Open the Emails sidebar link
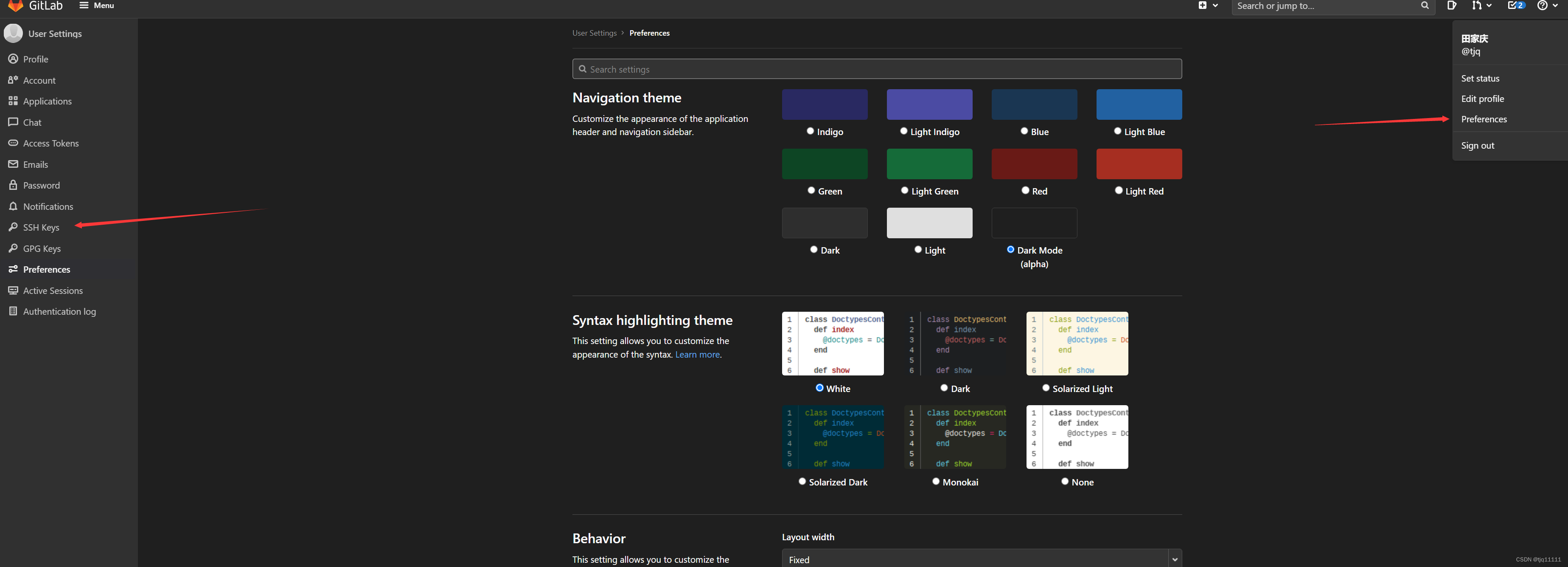 pyautogui.click(x=35, y=164)
